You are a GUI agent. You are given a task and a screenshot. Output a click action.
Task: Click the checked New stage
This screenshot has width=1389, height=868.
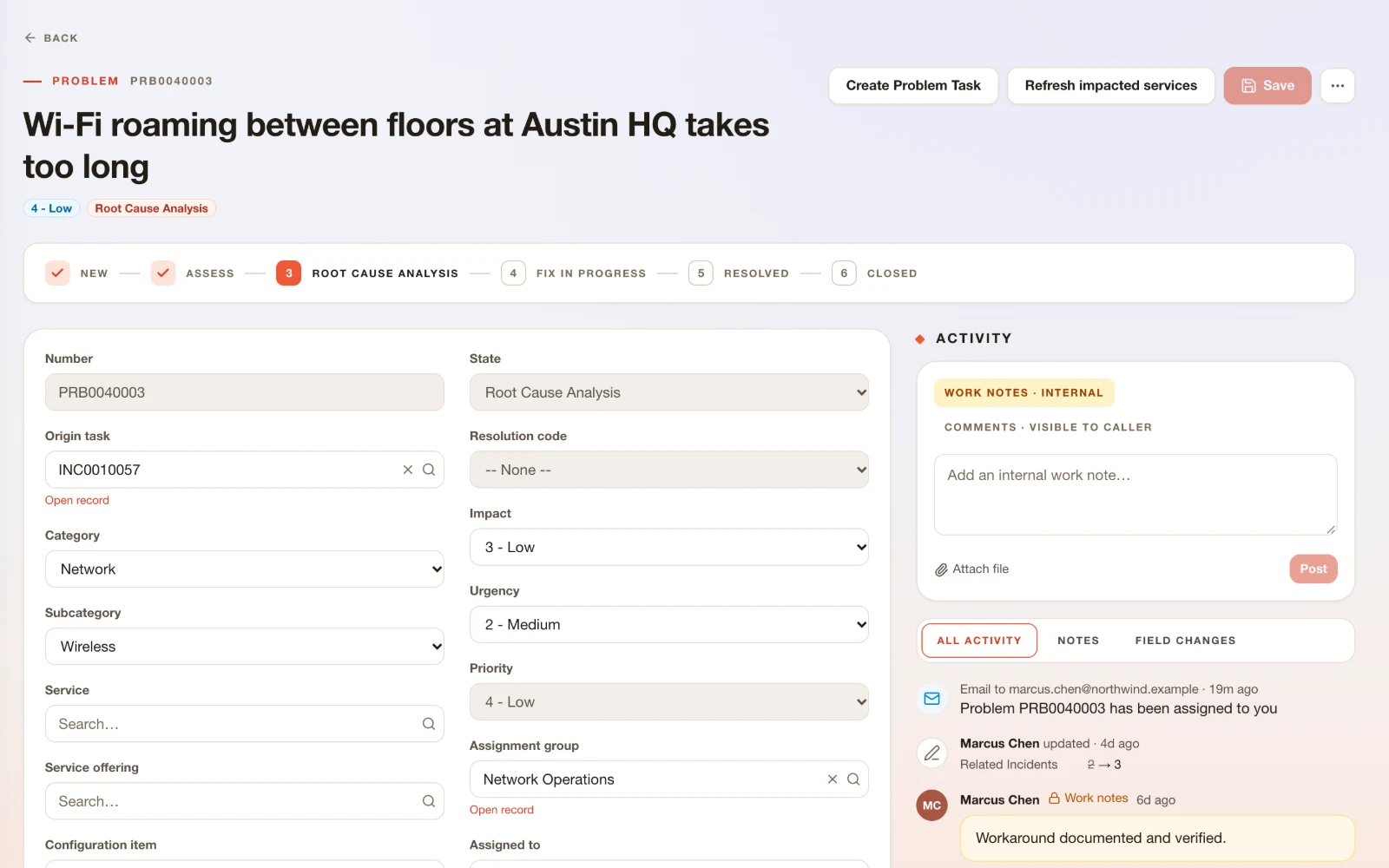click(x=76, y=273)
